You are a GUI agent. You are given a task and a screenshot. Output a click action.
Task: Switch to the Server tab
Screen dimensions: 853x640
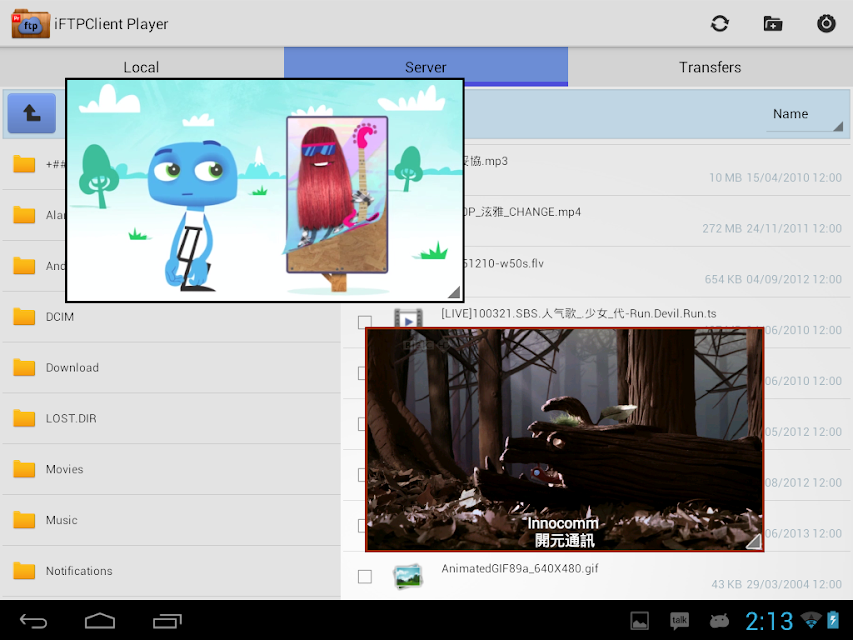click(426, 67)
